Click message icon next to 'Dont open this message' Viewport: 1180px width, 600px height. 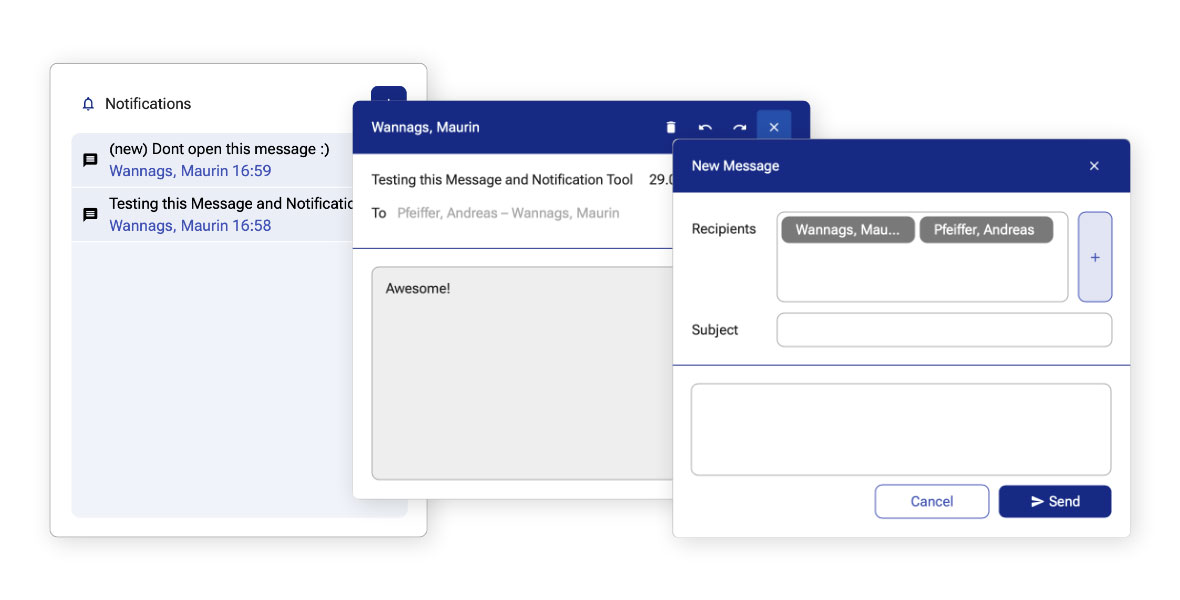[90, 160]
